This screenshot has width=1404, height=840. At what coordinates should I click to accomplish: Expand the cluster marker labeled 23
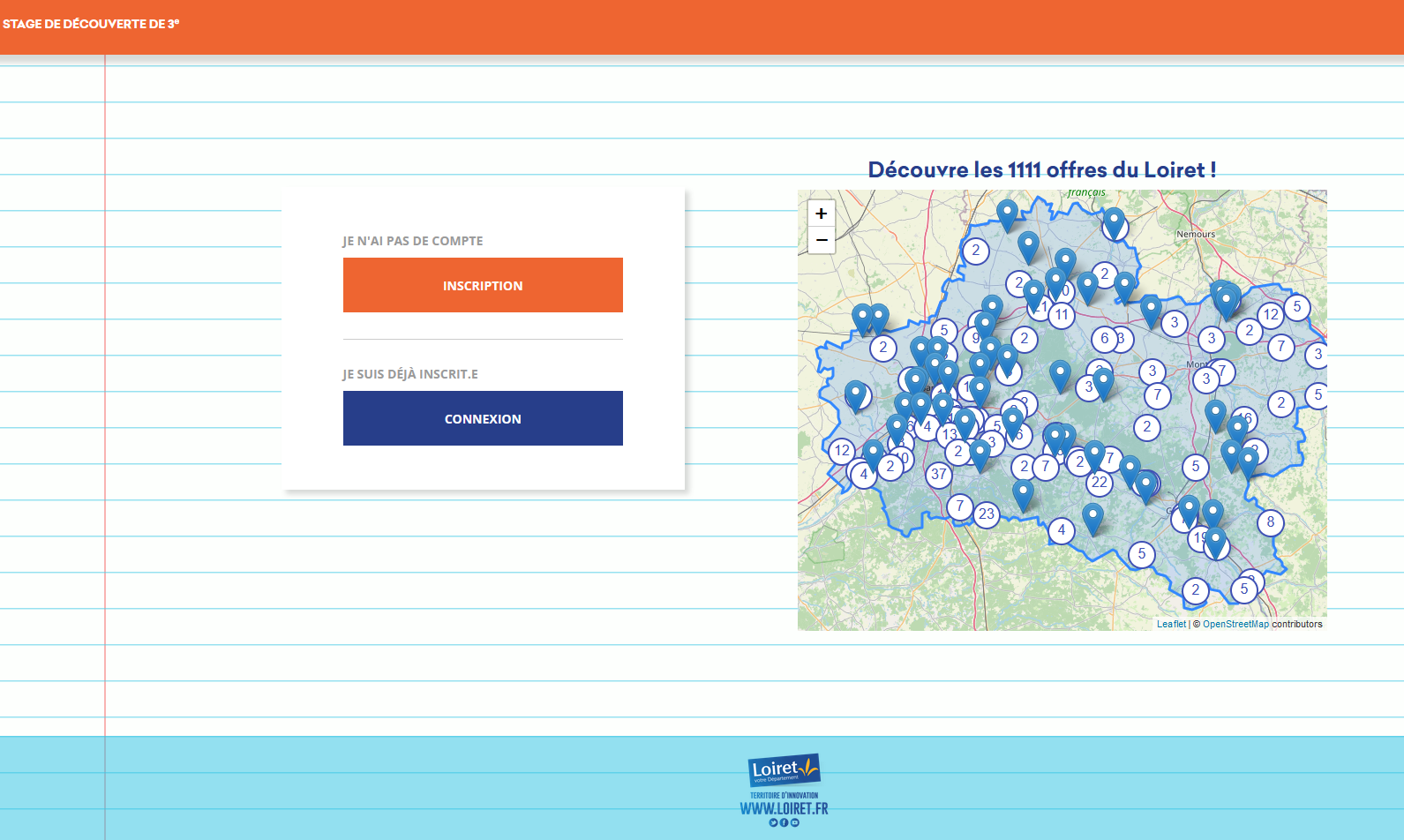coord(987,514)
